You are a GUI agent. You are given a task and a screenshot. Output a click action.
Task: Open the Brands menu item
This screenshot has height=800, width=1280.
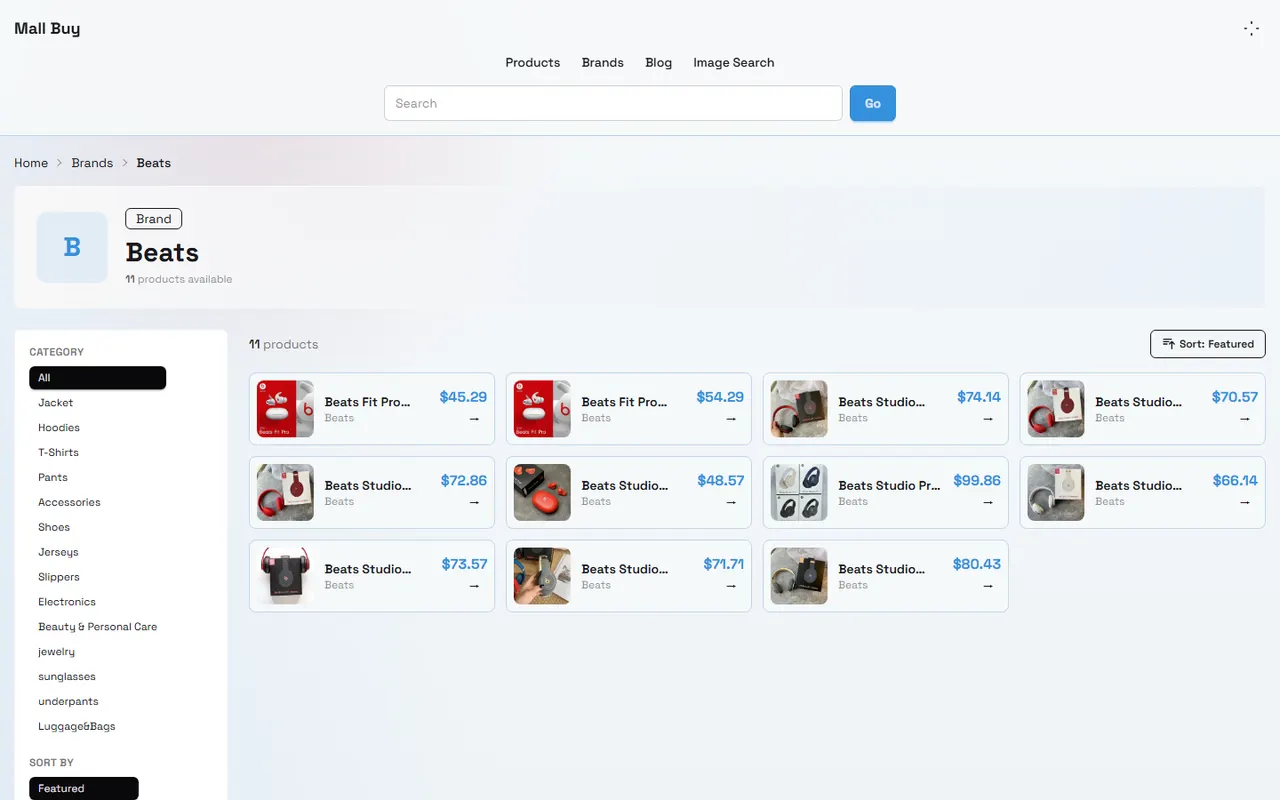(x=603, y=62)
